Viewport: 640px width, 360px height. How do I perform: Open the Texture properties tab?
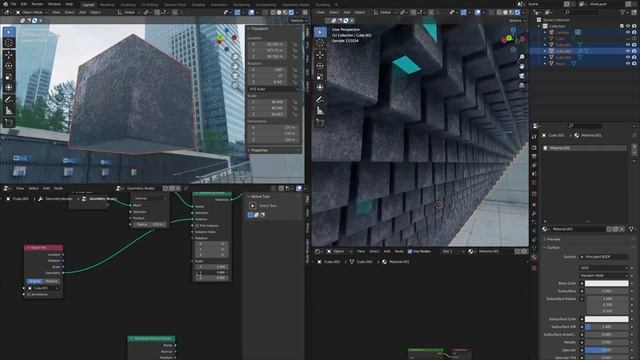pyautogui.click(x=534, y=268)
